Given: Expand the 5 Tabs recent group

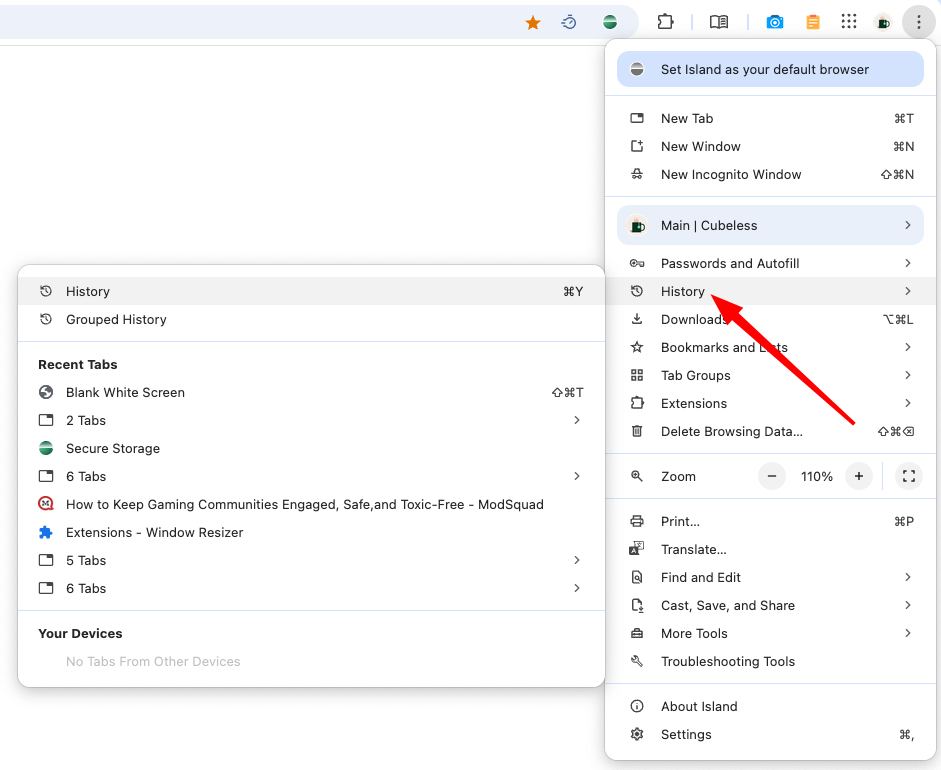Looking at the screenshot, I should coord(311,560).
